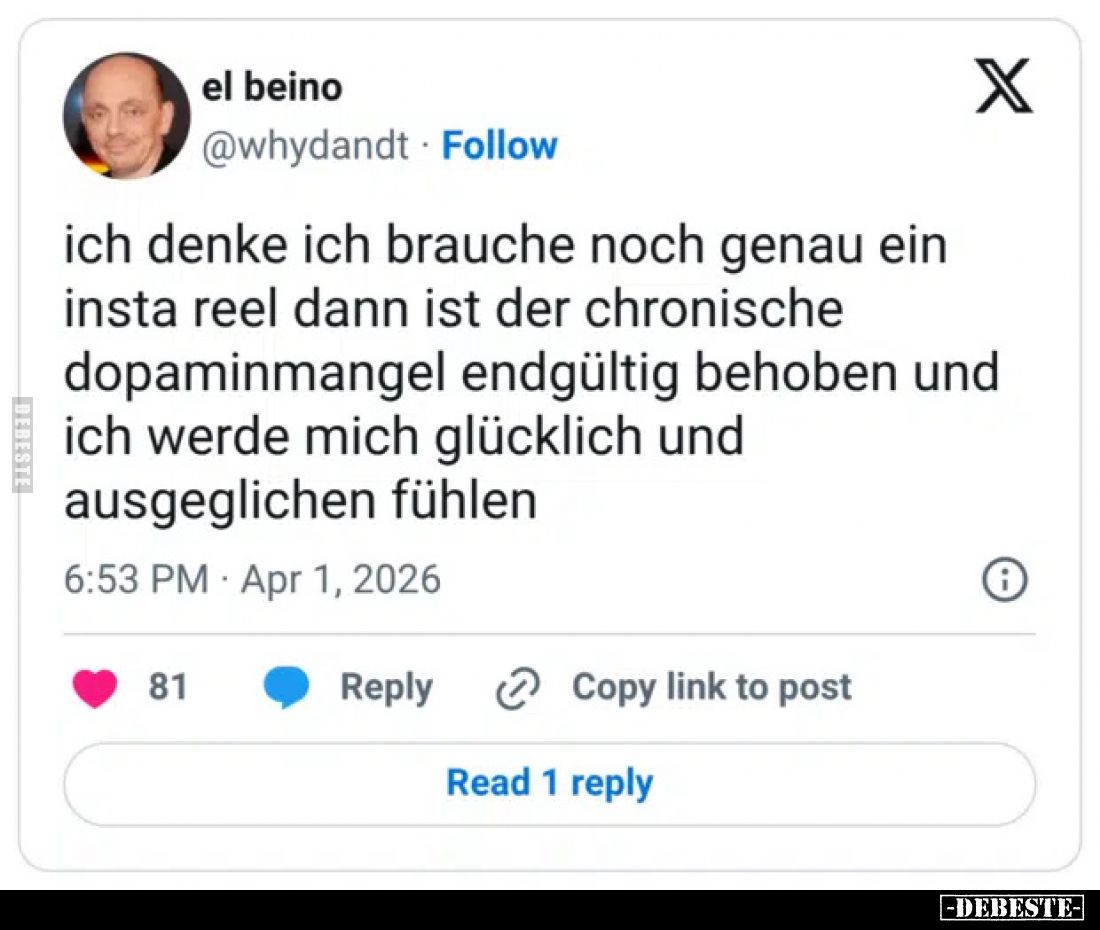Click the Follow link for @whydandt
The width and height of the screenshot is (1100, 930).
[499, 145]
